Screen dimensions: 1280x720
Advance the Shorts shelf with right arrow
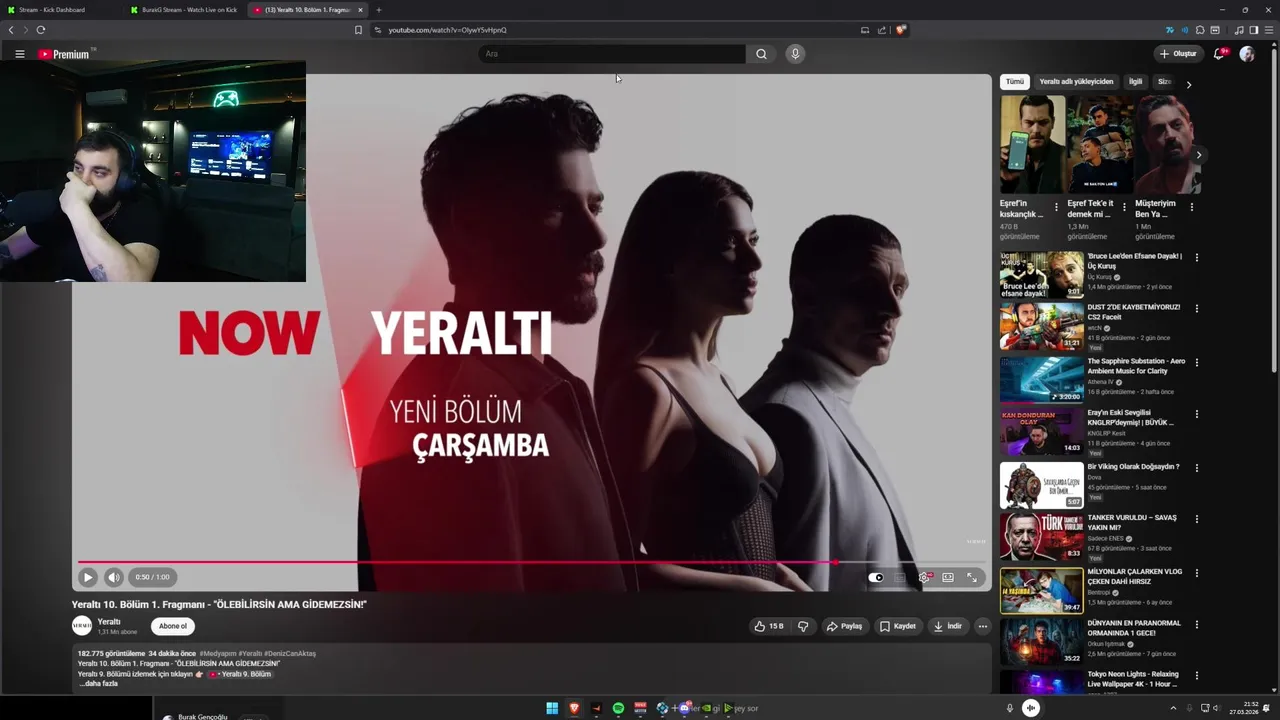point(1199,155)
